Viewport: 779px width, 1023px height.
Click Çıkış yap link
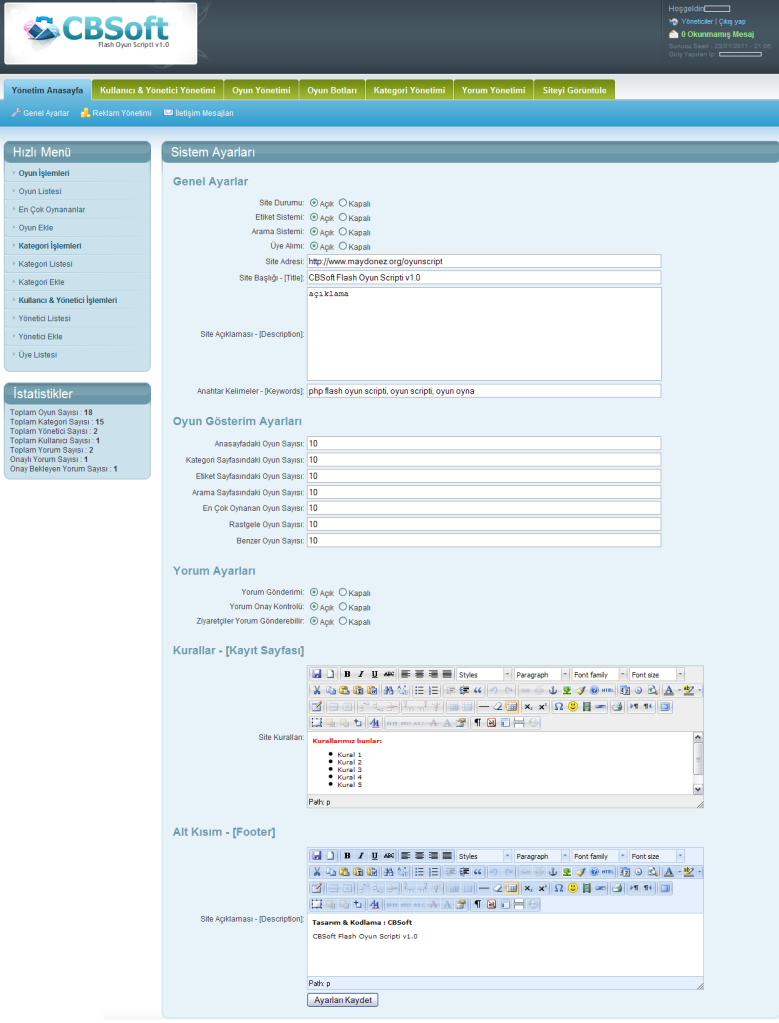click(732, 22)
